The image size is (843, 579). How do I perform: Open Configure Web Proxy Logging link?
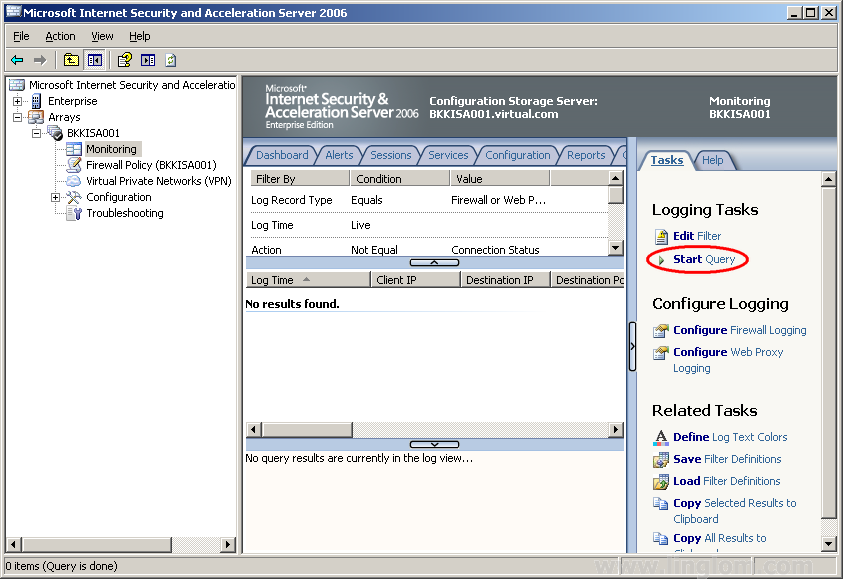click(728, 360)
